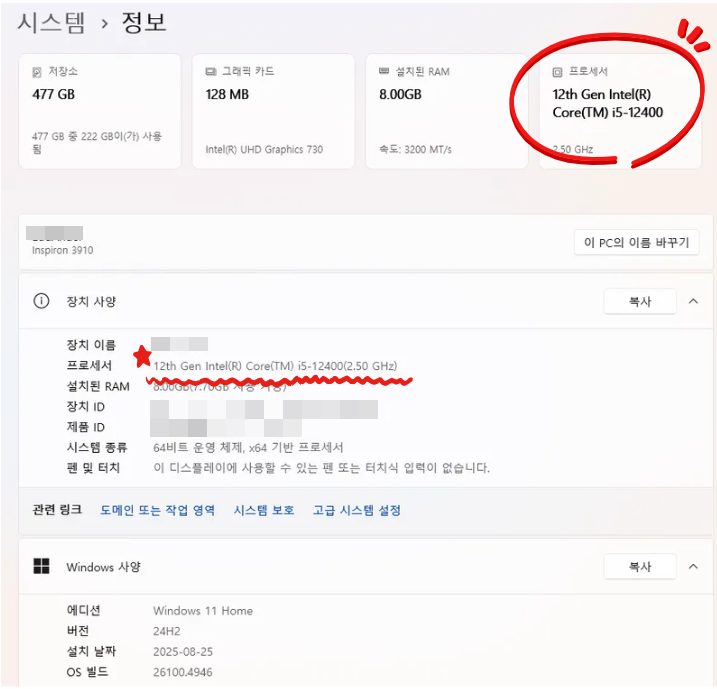The image size is (717, 689).
Task: Open the 그래픽 카드 128 MB card
Action: pyautogui.click(x=273, y=111)
